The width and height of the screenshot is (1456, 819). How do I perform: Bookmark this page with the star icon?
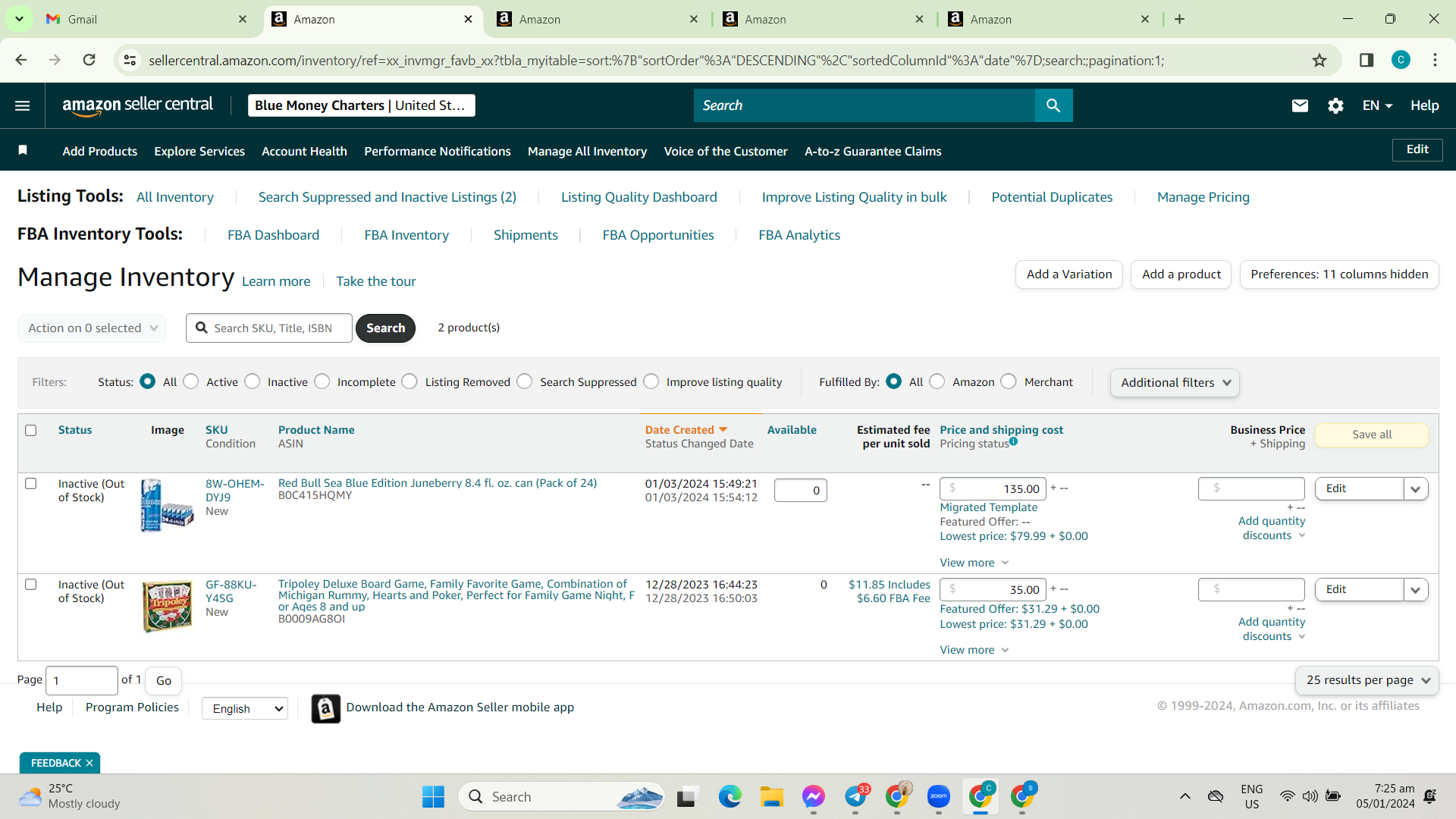[x=1319, y=60]
